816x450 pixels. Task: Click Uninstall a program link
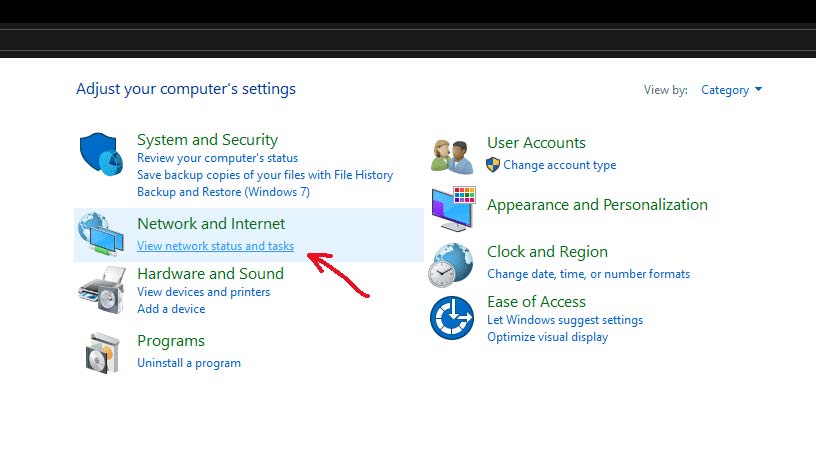189,363
